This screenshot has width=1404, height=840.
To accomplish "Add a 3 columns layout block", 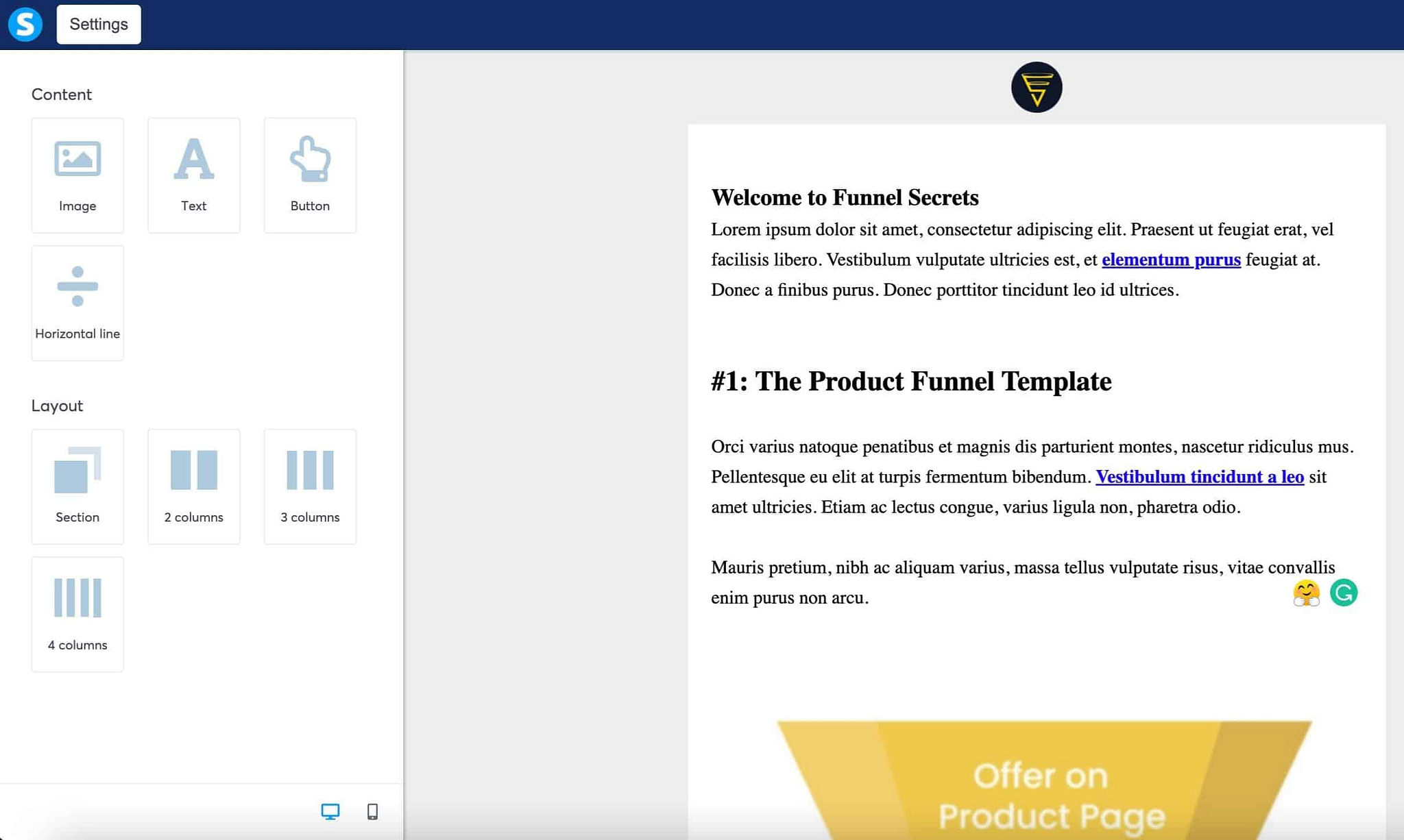I will [x=310, y=486].
